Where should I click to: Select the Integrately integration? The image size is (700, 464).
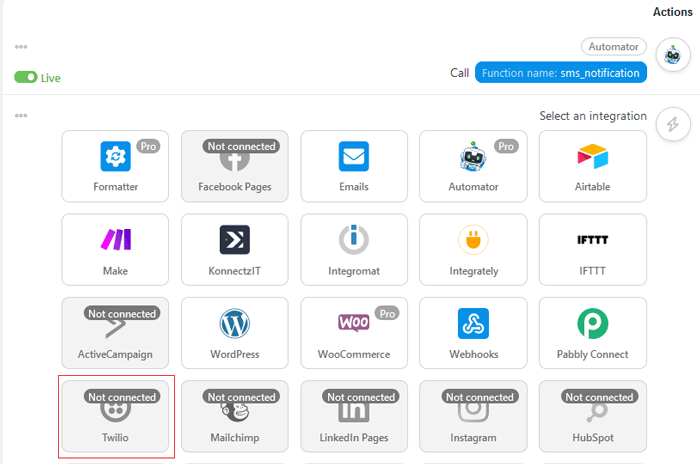point(473,250)
